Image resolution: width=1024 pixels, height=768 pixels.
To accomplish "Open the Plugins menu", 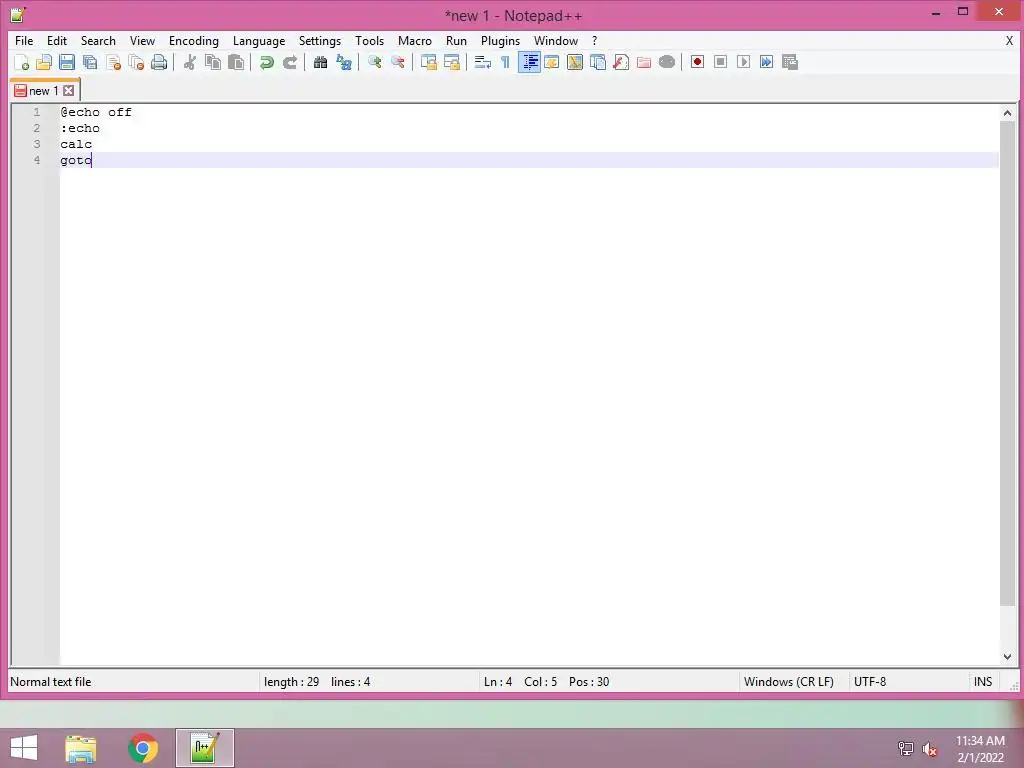I will (x=500, y=40).
